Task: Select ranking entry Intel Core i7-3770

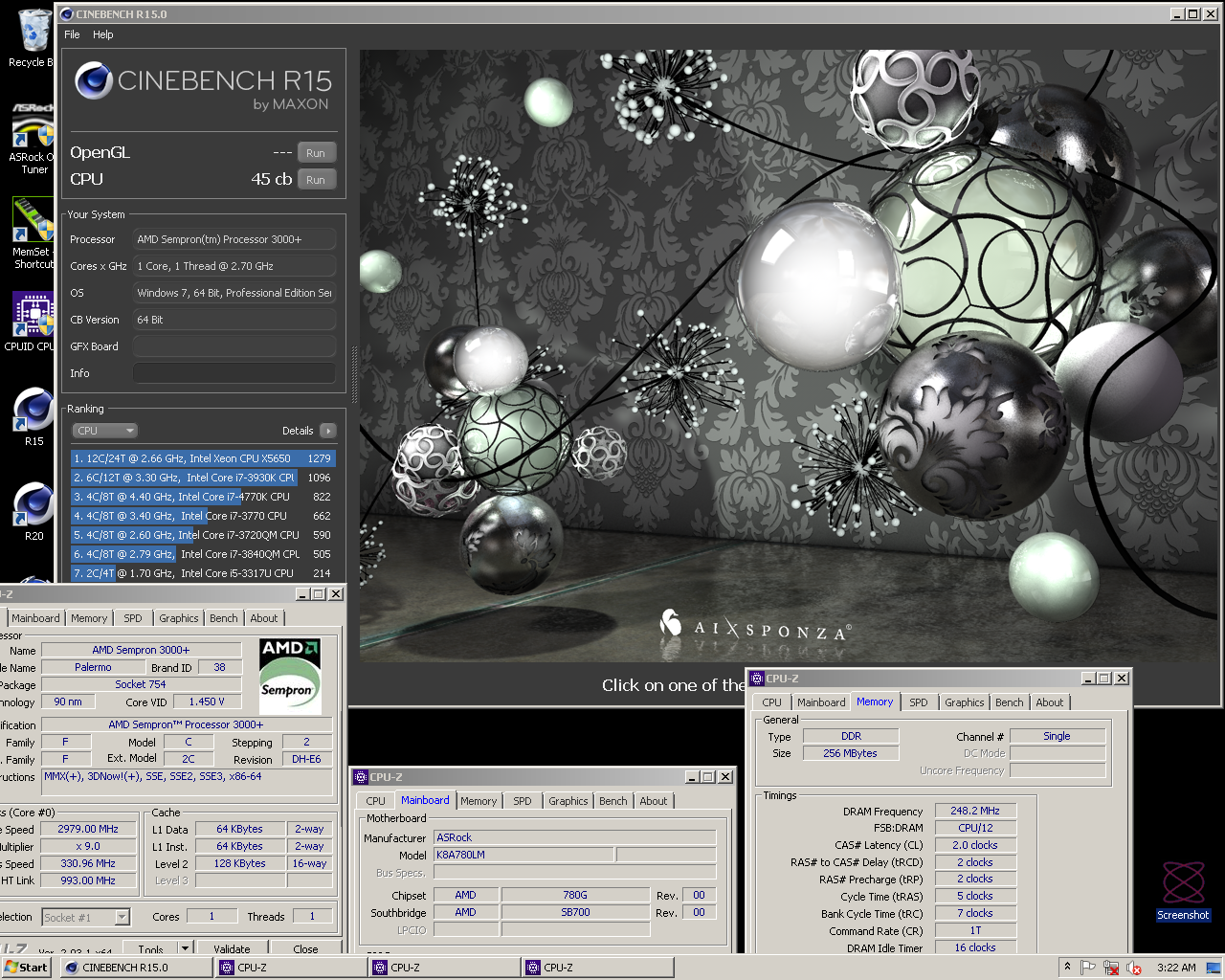Action: click(x=203, y=516)
